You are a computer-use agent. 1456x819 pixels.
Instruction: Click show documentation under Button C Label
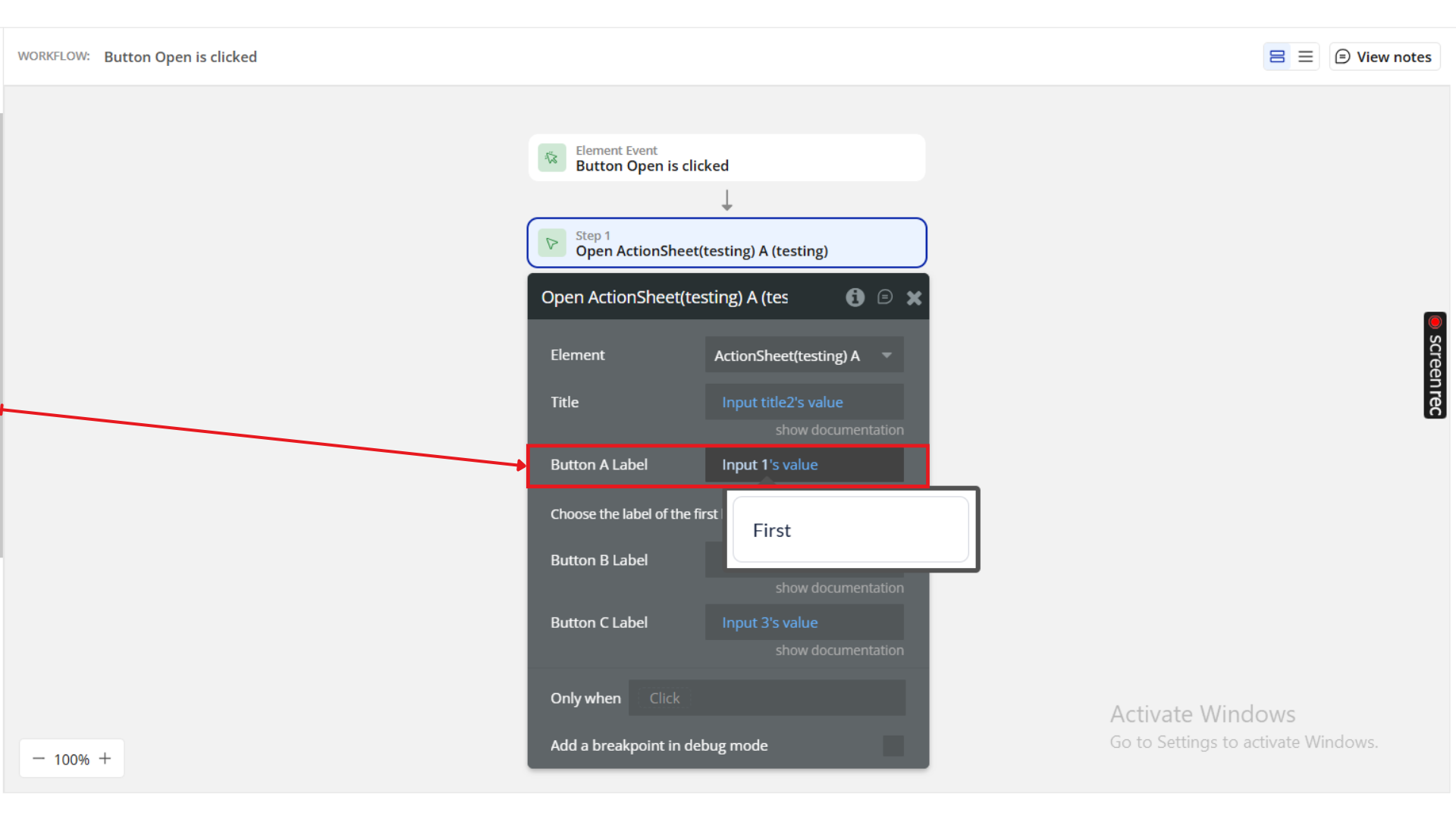tap(839, 651)
